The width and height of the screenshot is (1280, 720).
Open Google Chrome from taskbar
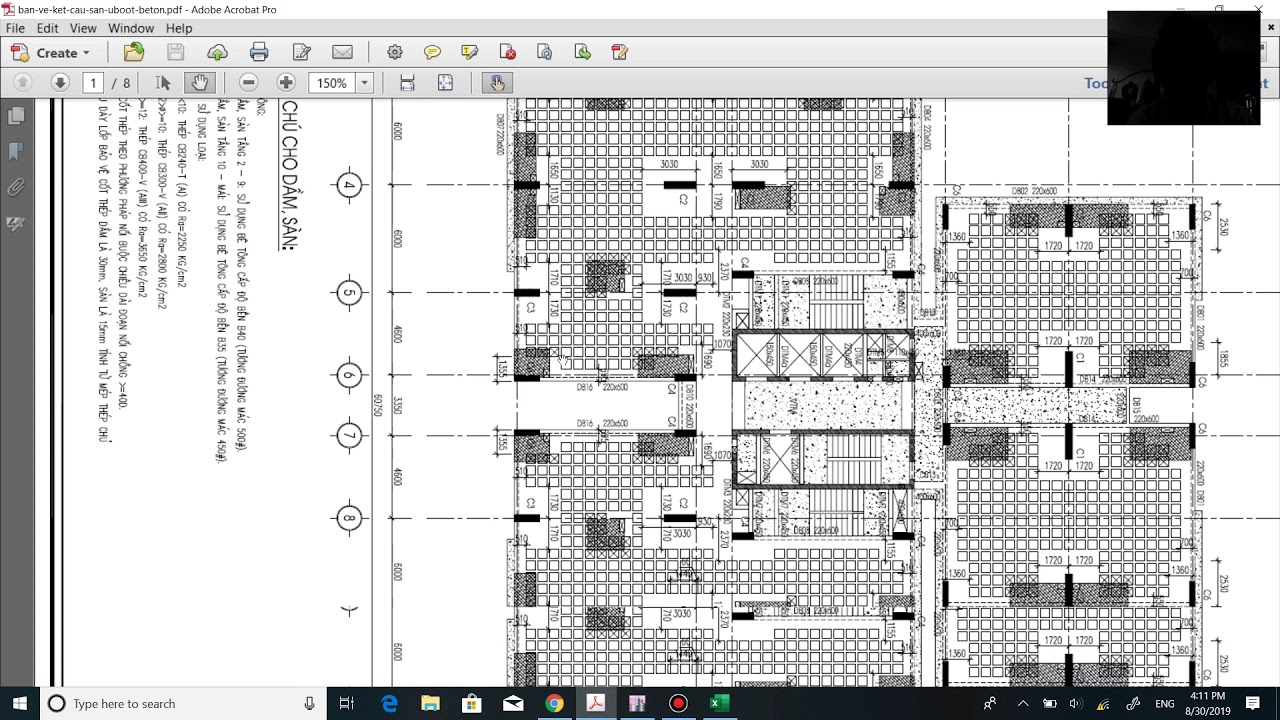(554, 704)
